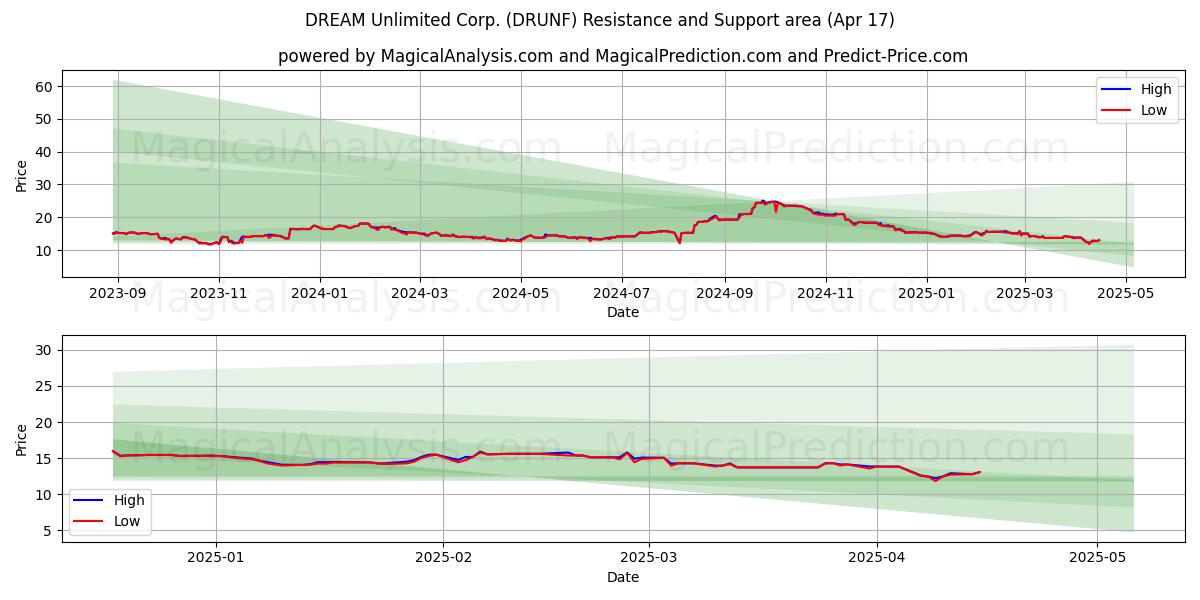Click the '2025-04' x-axis label on the bottom chart
The height and width of the screenshot is (600, 1200).
pos(877,559)
